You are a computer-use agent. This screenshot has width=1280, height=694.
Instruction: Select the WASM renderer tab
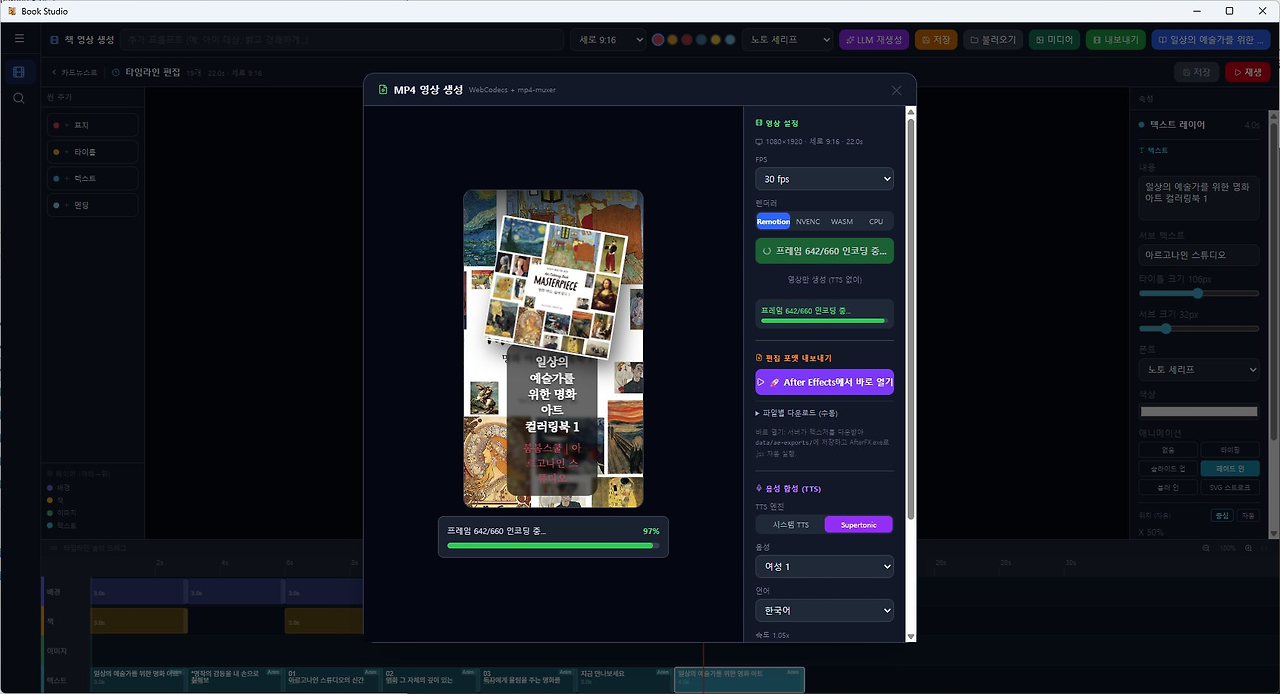point(842,221)
